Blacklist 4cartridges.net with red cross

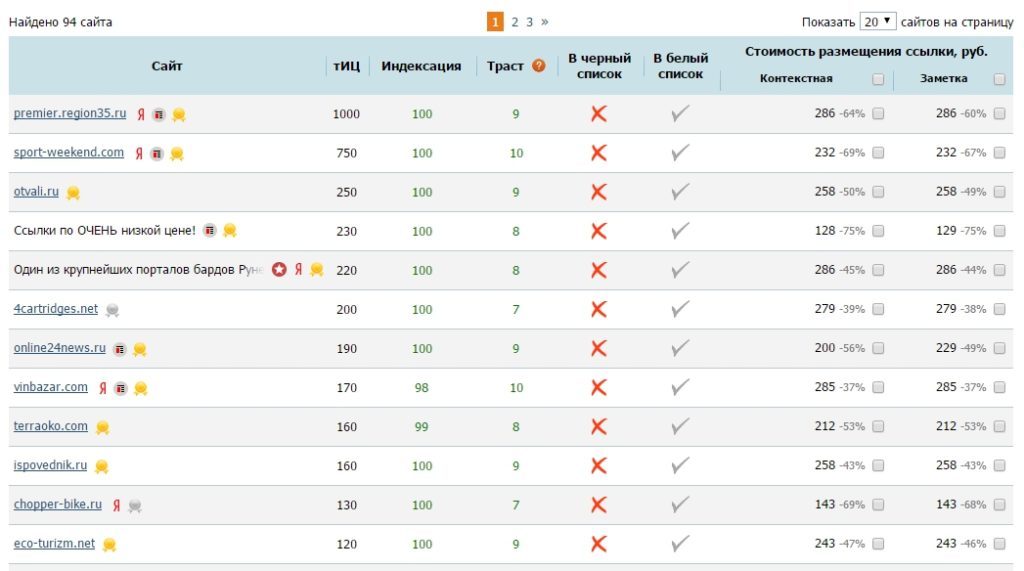click(599, 309)
